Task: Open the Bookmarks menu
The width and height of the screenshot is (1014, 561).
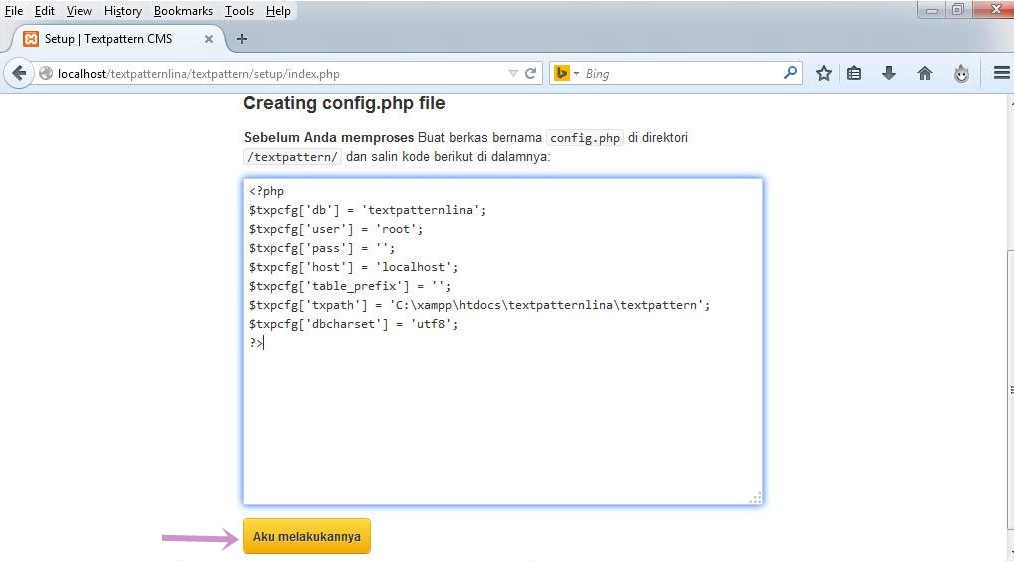Action: click(183, 11)
